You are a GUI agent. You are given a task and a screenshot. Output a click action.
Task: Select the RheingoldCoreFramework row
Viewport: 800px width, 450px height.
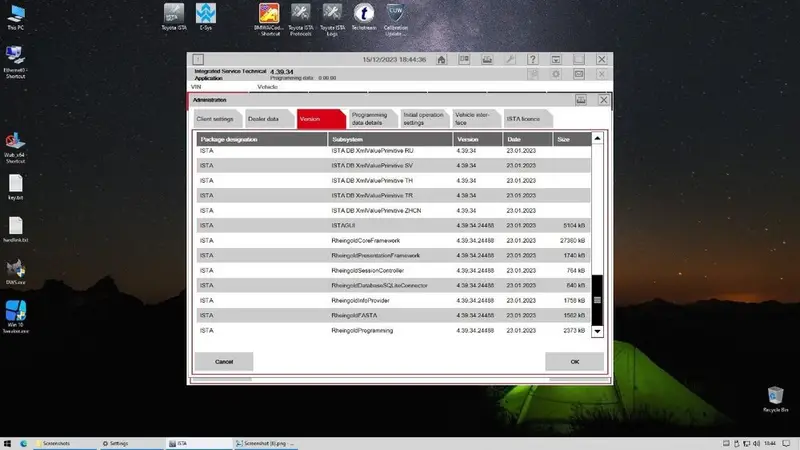(x=393, y=240)
